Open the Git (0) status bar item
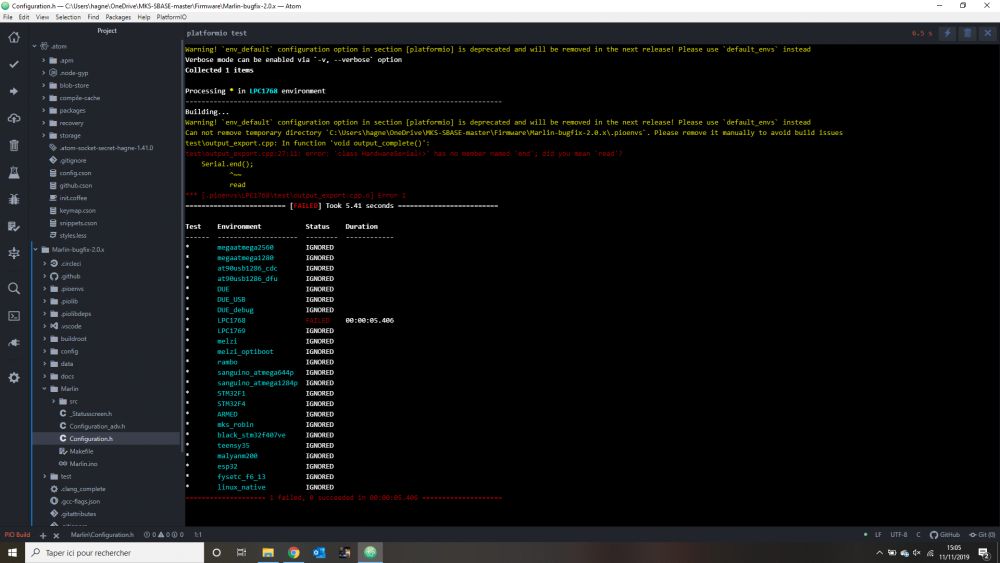1000x563 pixels. click(982, 535)
